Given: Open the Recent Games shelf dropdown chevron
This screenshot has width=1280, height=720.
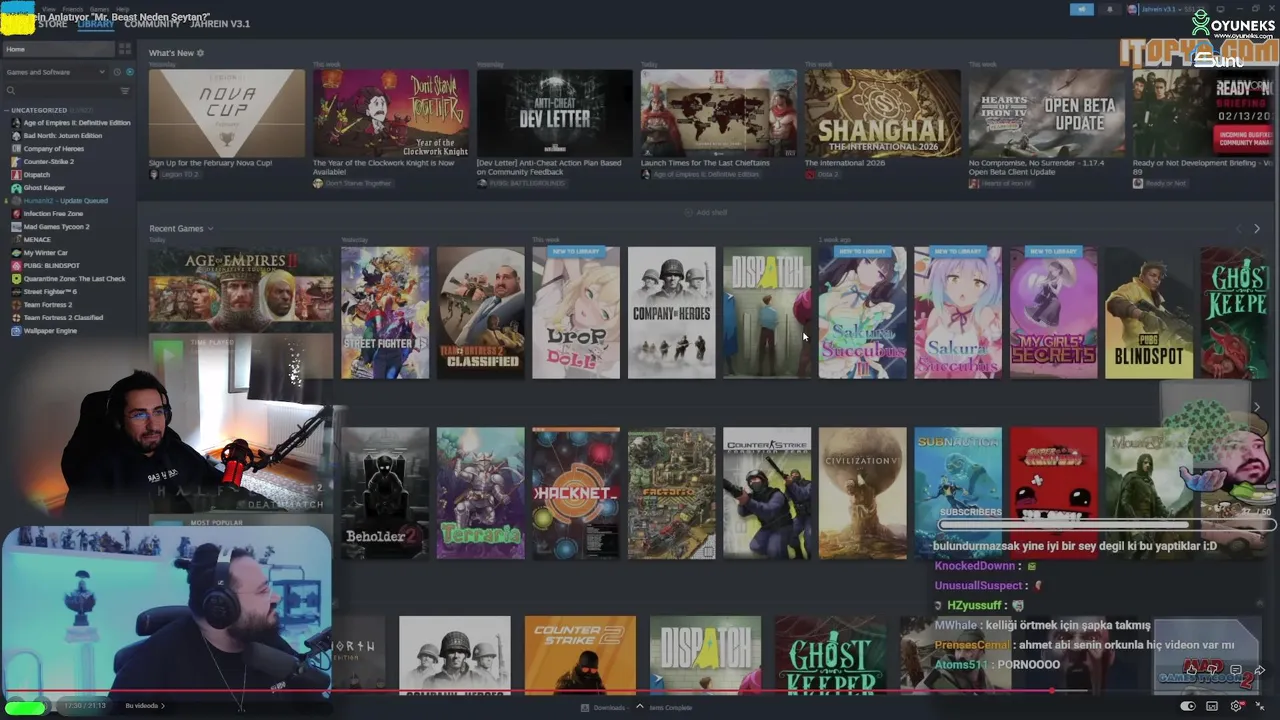Looking at the screenshot, I should point(210,229).
